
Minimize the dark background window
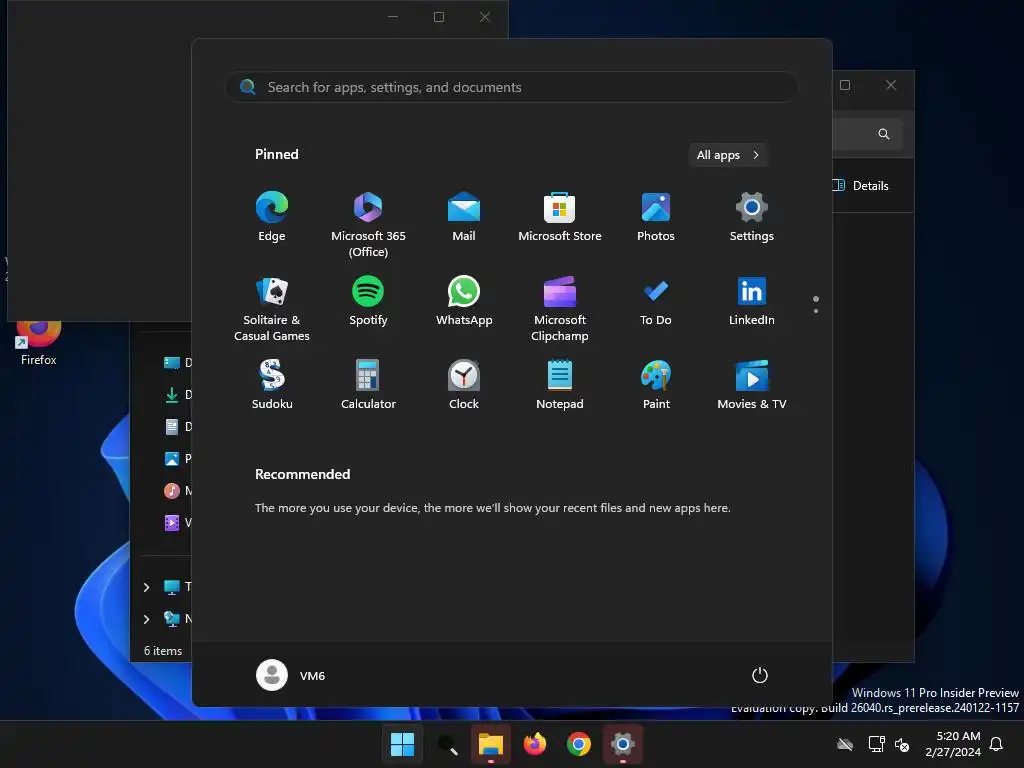coord(393,17)
